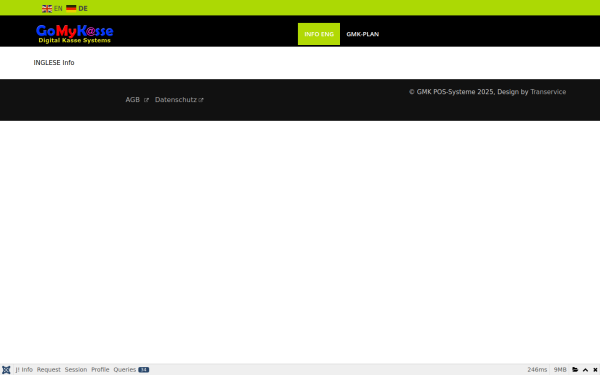Viewport: 600px width, 375px height.
Task: Click the Queries count badge
Action: pos(143,370)
